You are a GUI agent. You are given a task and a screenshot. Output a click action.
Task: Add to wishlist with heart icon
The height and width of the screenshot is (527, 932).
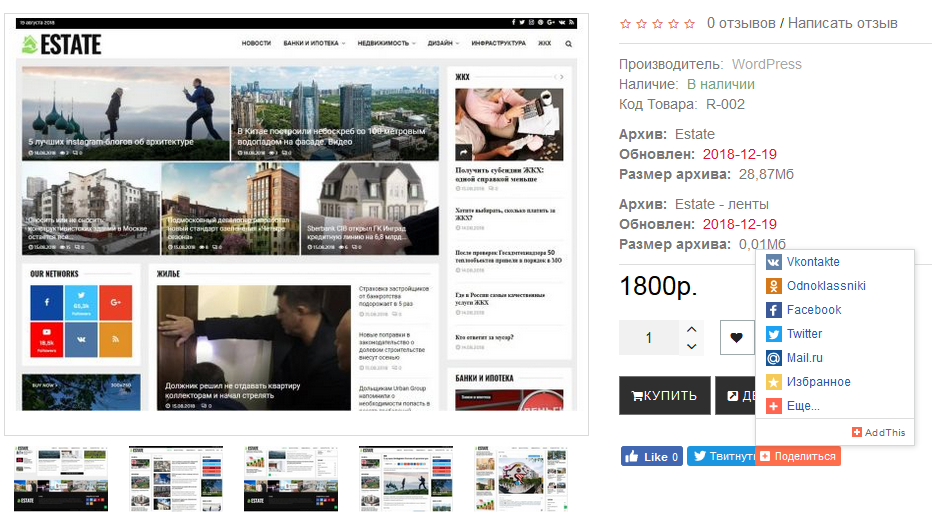(737, 338)
